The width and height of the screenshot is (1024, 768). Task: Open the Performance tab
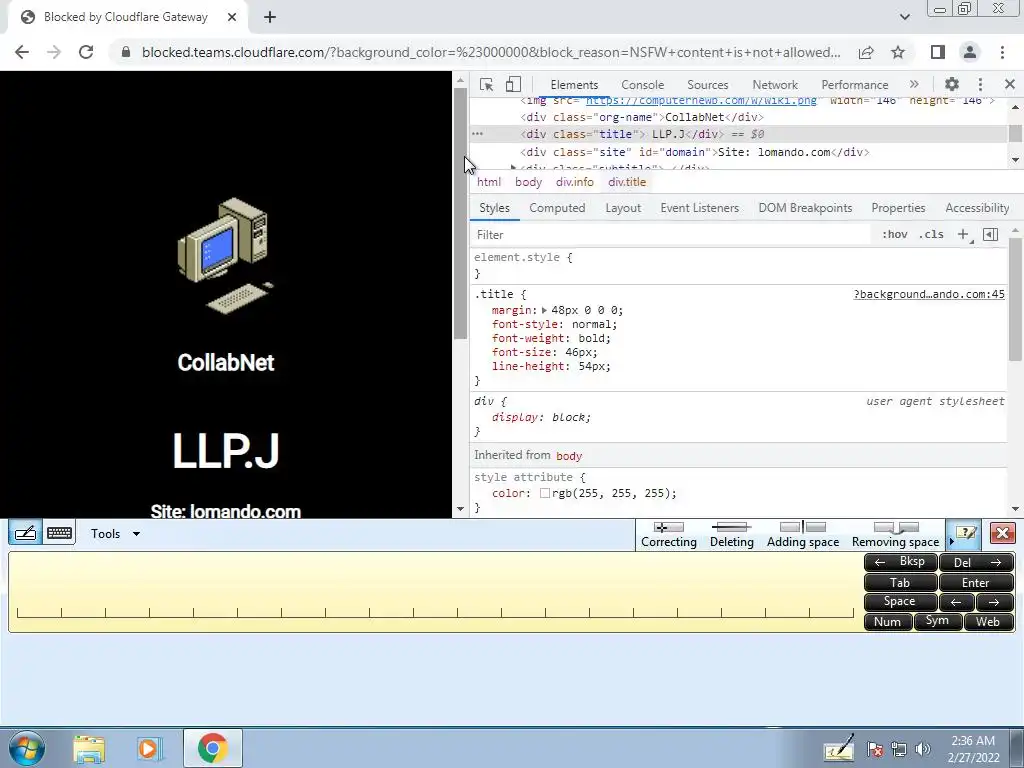point(854,85)
